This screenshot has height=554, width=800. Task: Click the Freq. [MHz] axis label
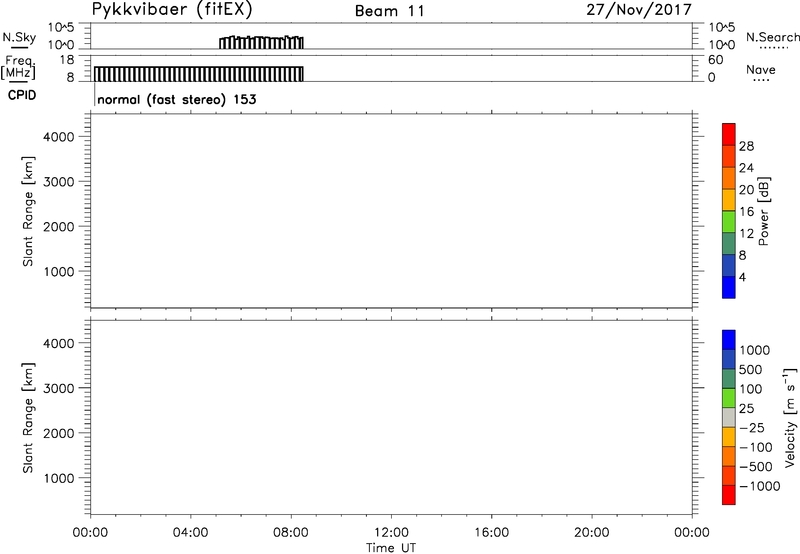(x=19, y=67)
